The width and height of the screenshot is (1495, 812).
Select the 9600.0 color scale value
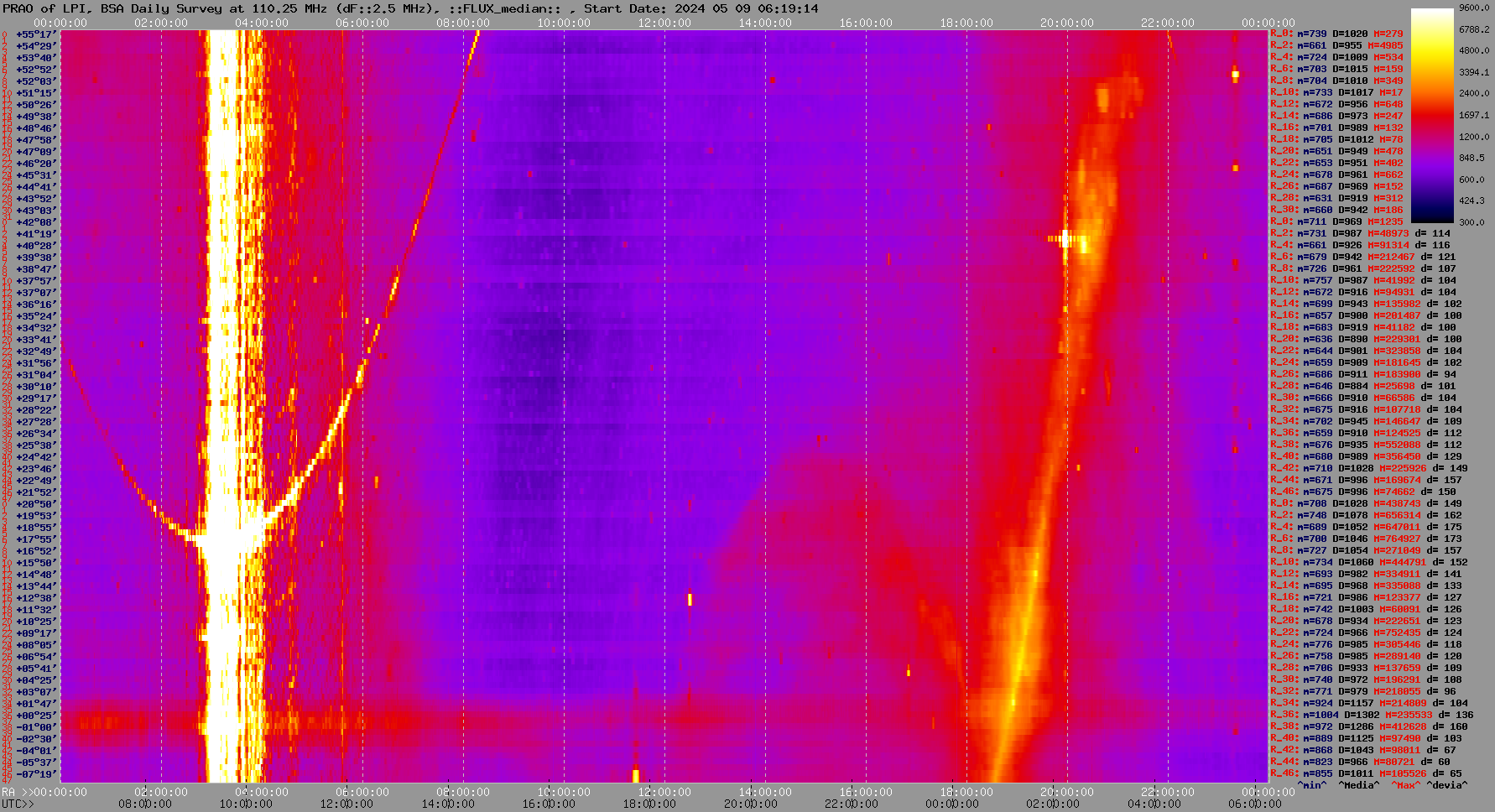[1474, 8]
